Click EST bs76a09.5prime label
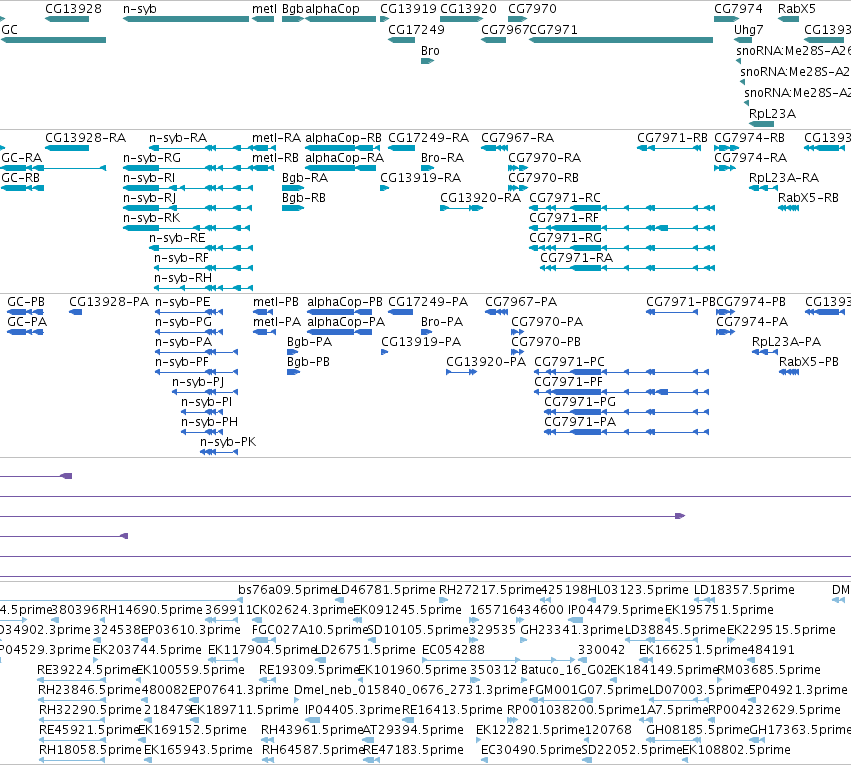 288,590
